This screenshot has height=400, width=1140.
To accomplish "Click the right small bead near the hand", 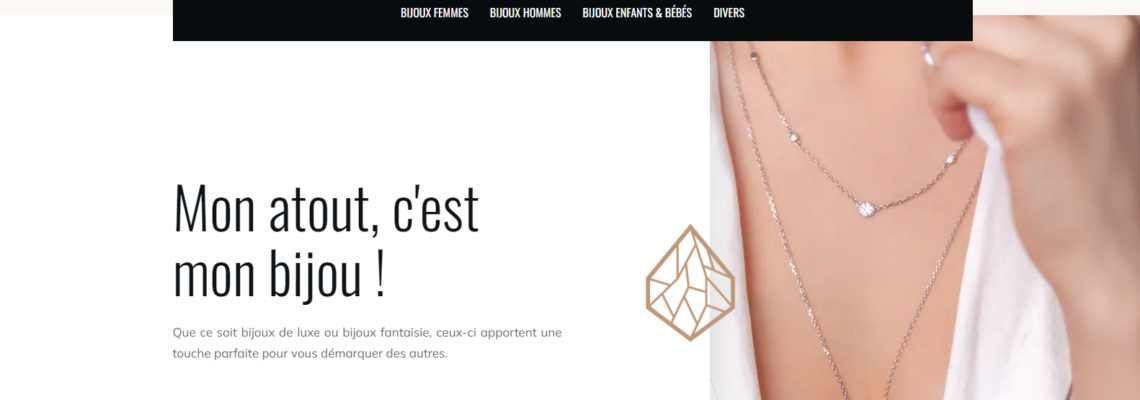I will [x=950, y=159].
